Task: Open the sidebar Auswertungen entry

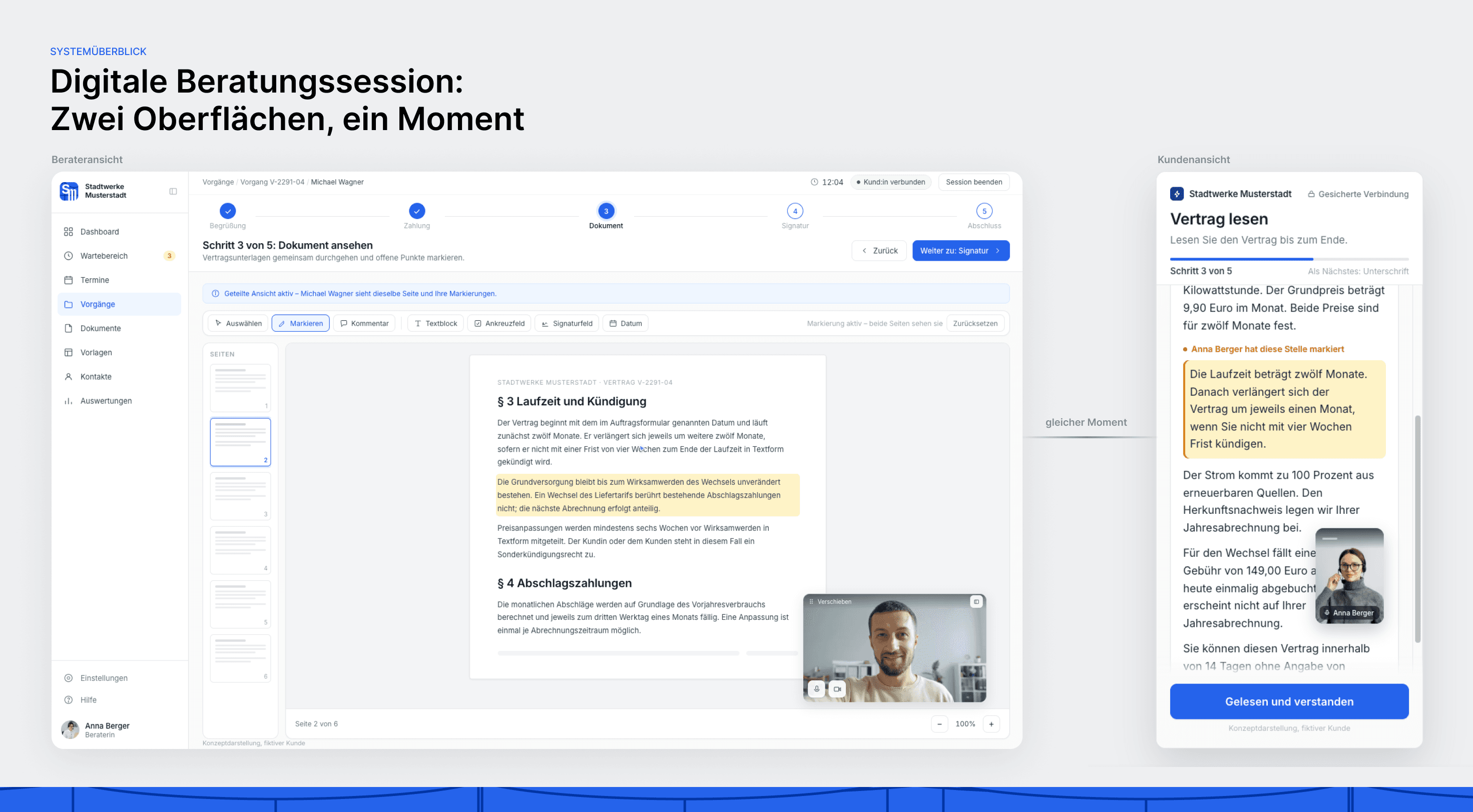Action: pos(119,401)
